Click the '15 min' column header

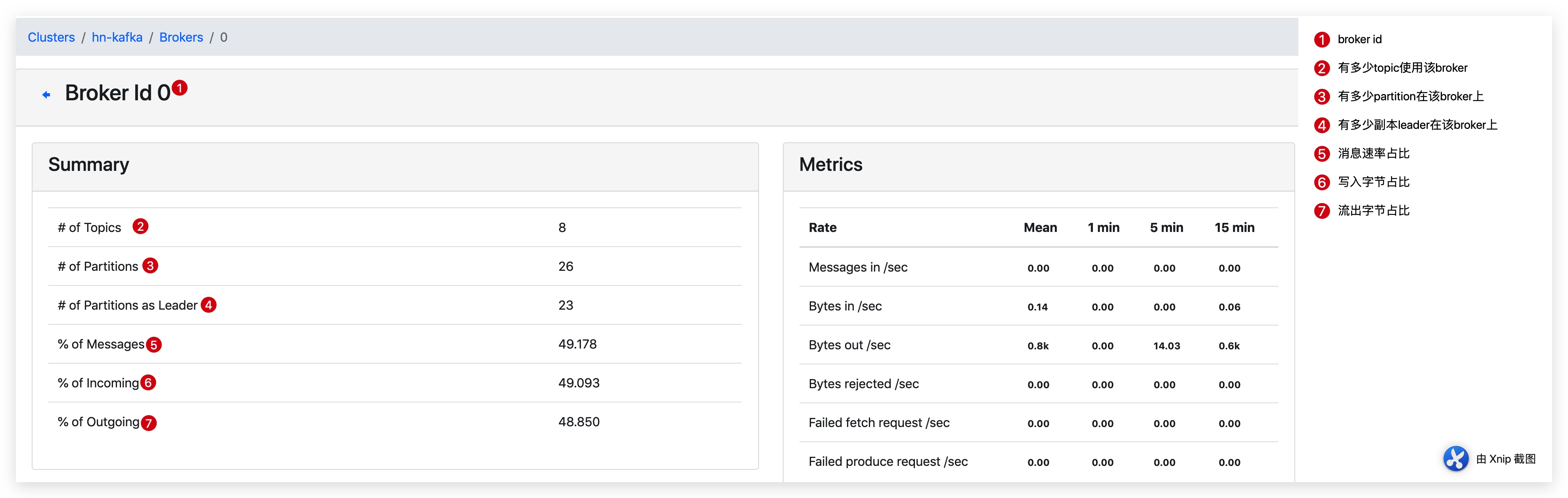tap(1234, 227)
